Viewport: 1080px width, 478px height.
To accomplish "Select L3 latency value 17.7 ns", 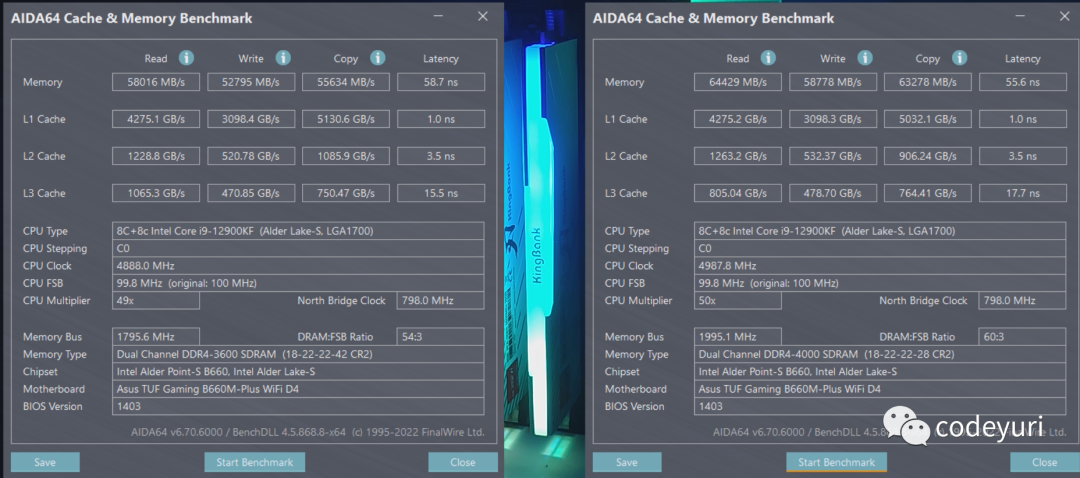I will 1023,193.
